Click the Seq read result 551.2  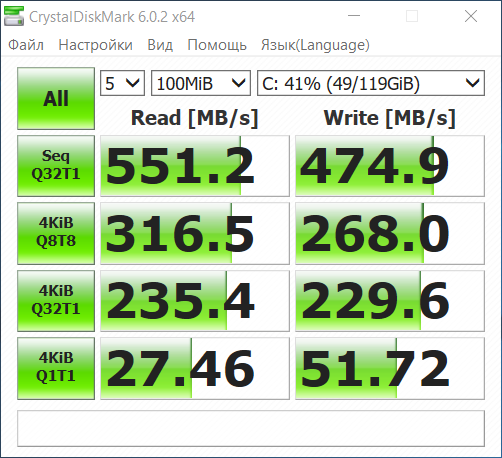(195, 166)
